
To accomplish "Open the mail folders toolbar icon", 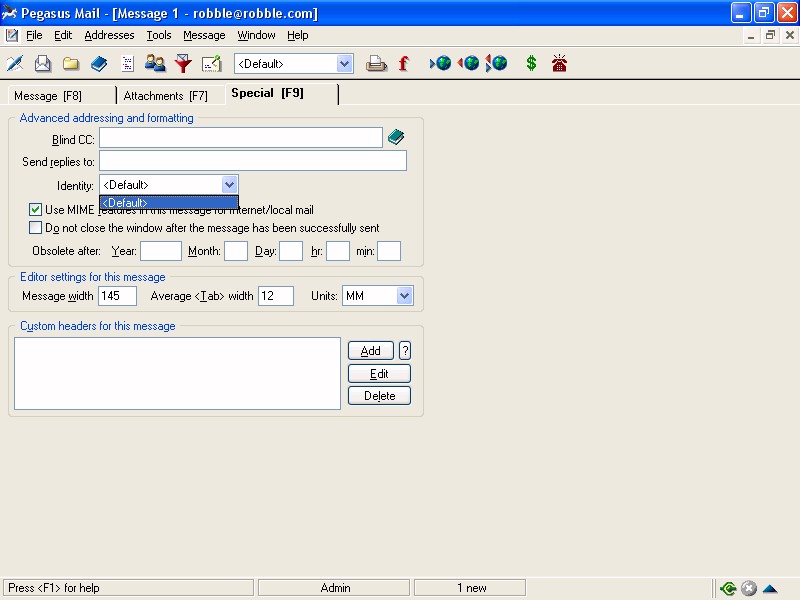I will tap(71, 64).
